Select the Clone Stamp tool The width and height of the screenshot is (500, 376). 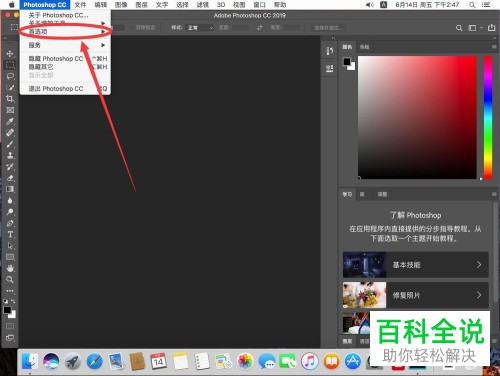(10, 155)
